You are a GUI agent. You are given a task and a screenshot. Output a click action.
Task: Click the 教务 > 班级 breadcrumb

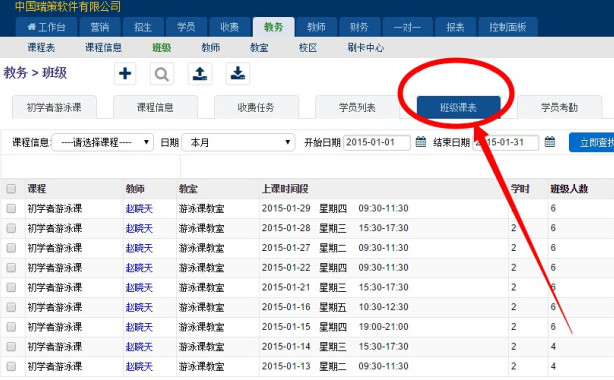(x=35, y=73)
